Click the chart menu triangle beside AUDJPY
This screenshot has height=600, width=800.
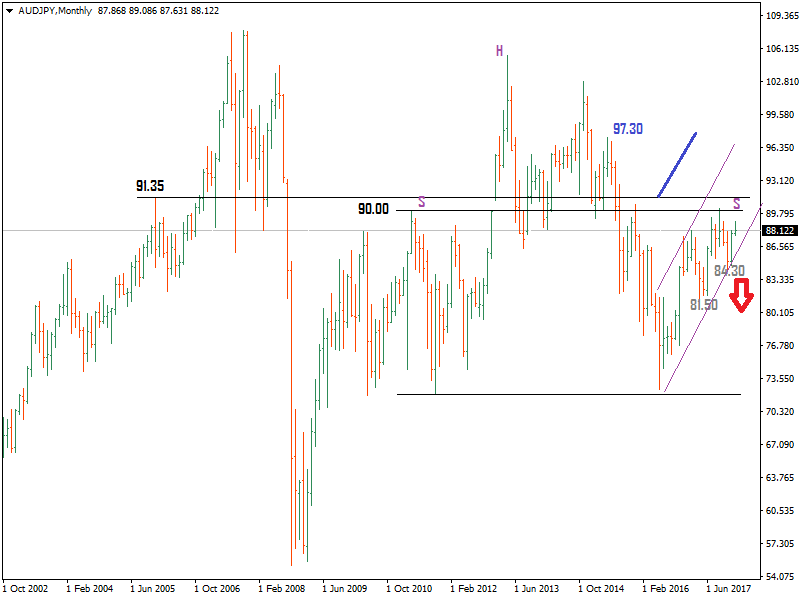point(9,11)
